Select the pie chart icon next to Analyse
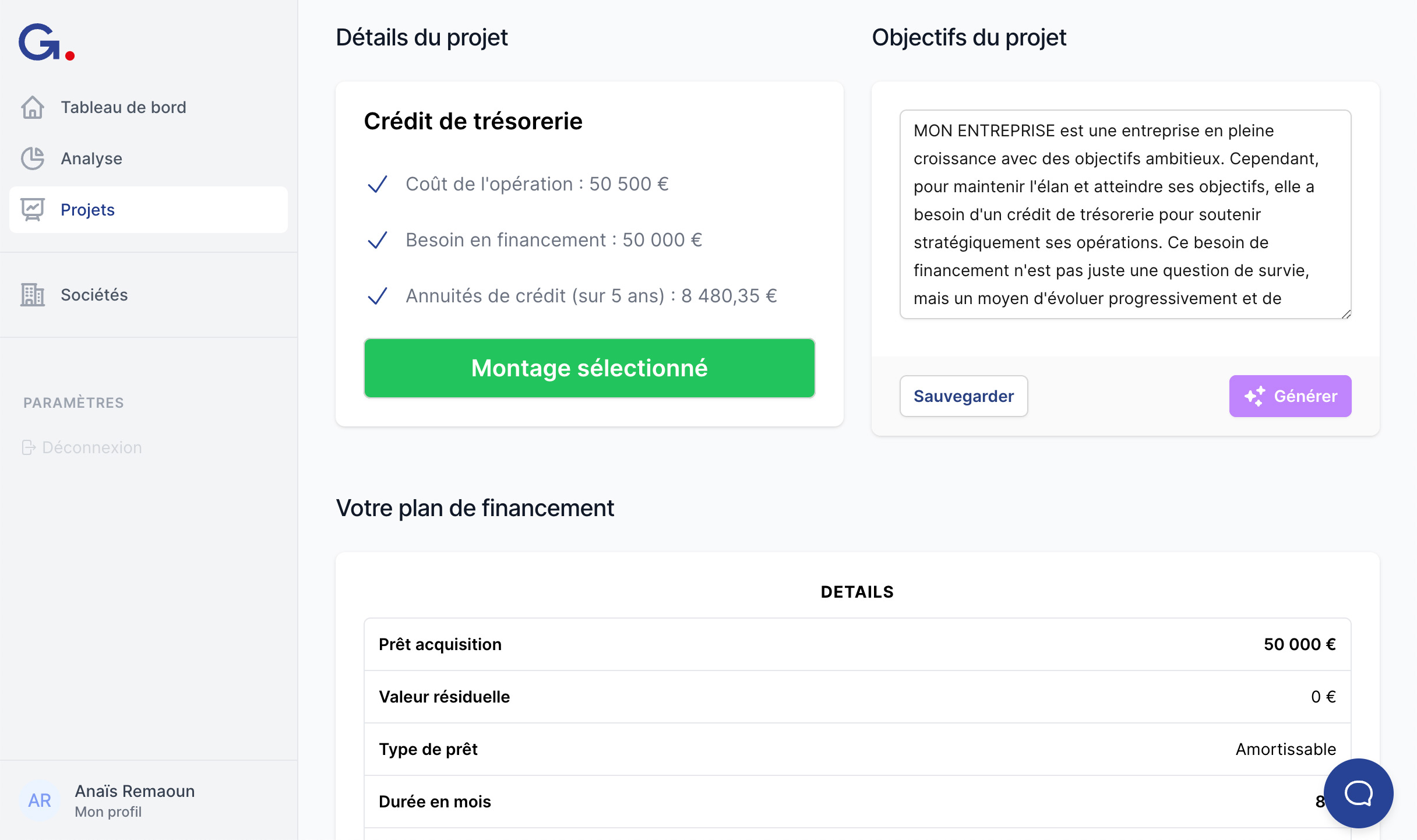 [33, 158]
